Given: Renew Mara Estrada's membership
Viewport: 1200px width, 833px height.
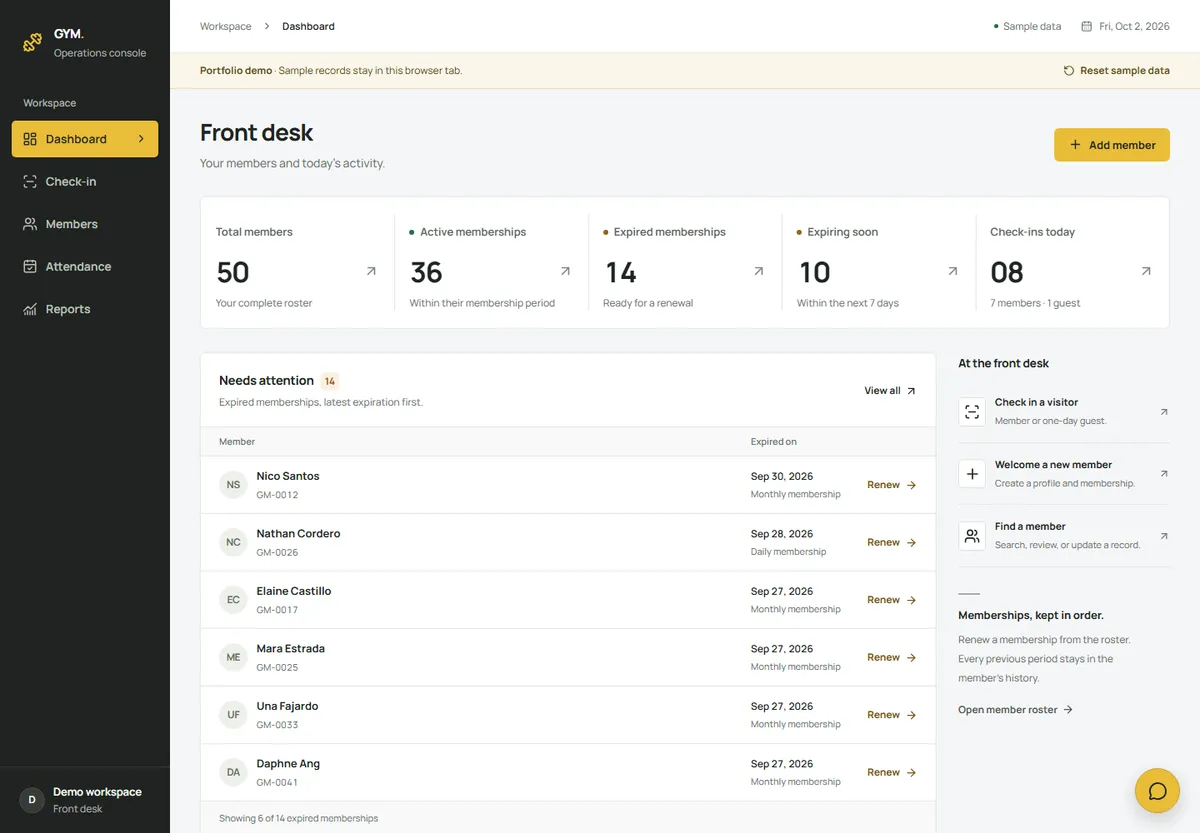Looking at the screenshot, I should [891, 657].
